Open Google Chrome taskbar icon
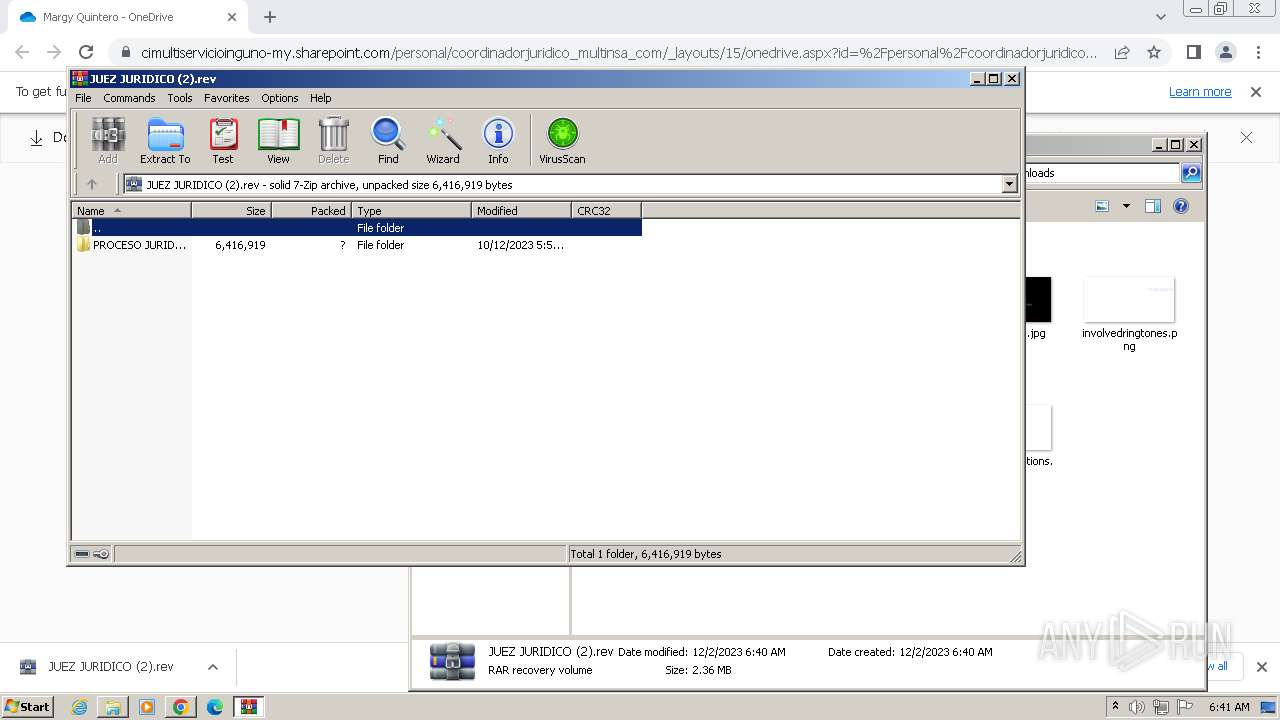 (x=181, y=707)
